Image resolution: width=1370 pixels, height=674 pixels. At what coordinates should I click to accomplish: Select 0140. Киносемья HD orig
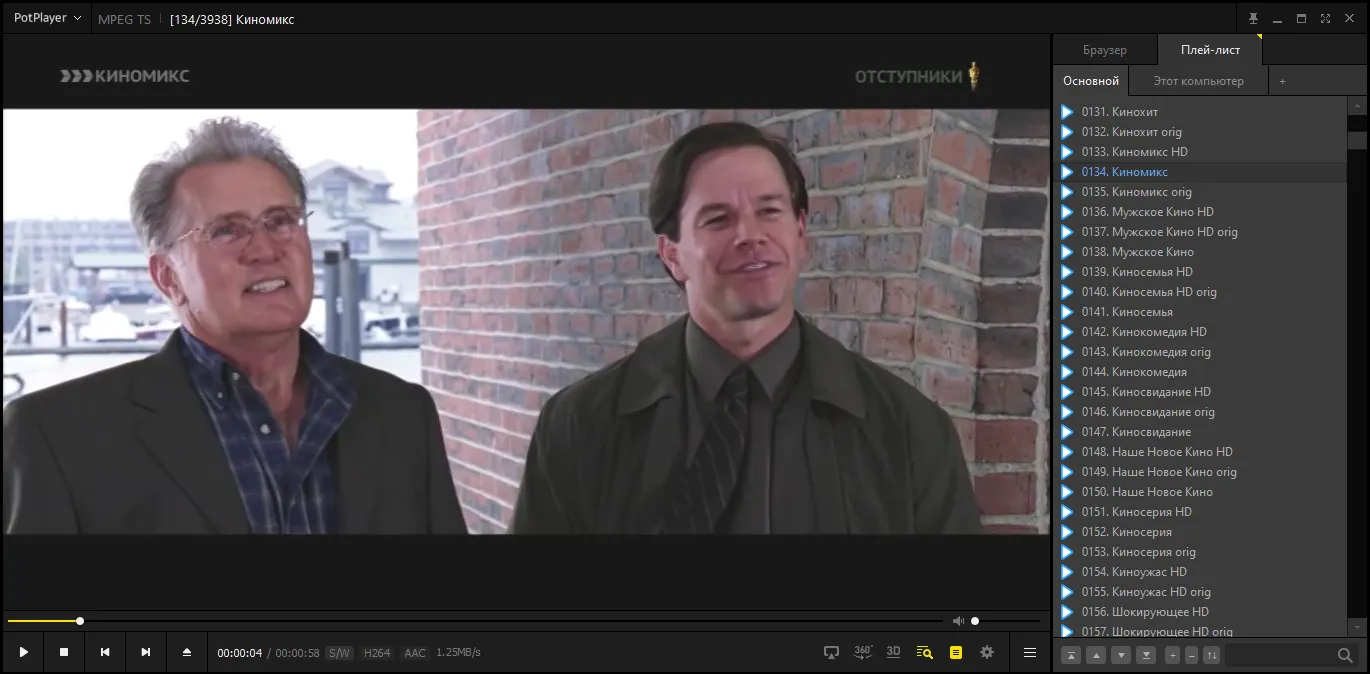coord(1200,292)
